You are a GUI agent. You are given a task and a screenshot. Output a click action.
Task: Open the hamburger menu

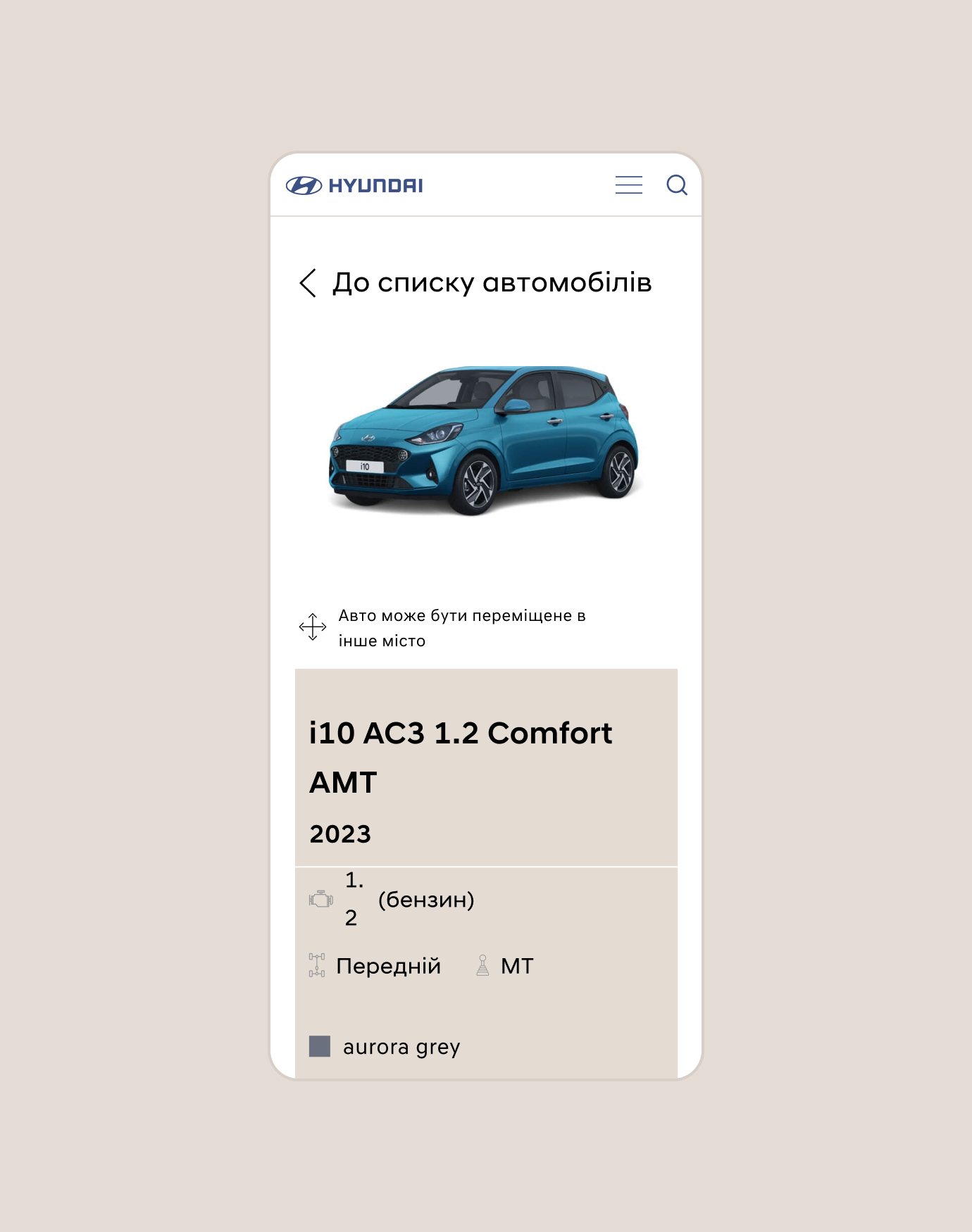click(x=628, y=185)
